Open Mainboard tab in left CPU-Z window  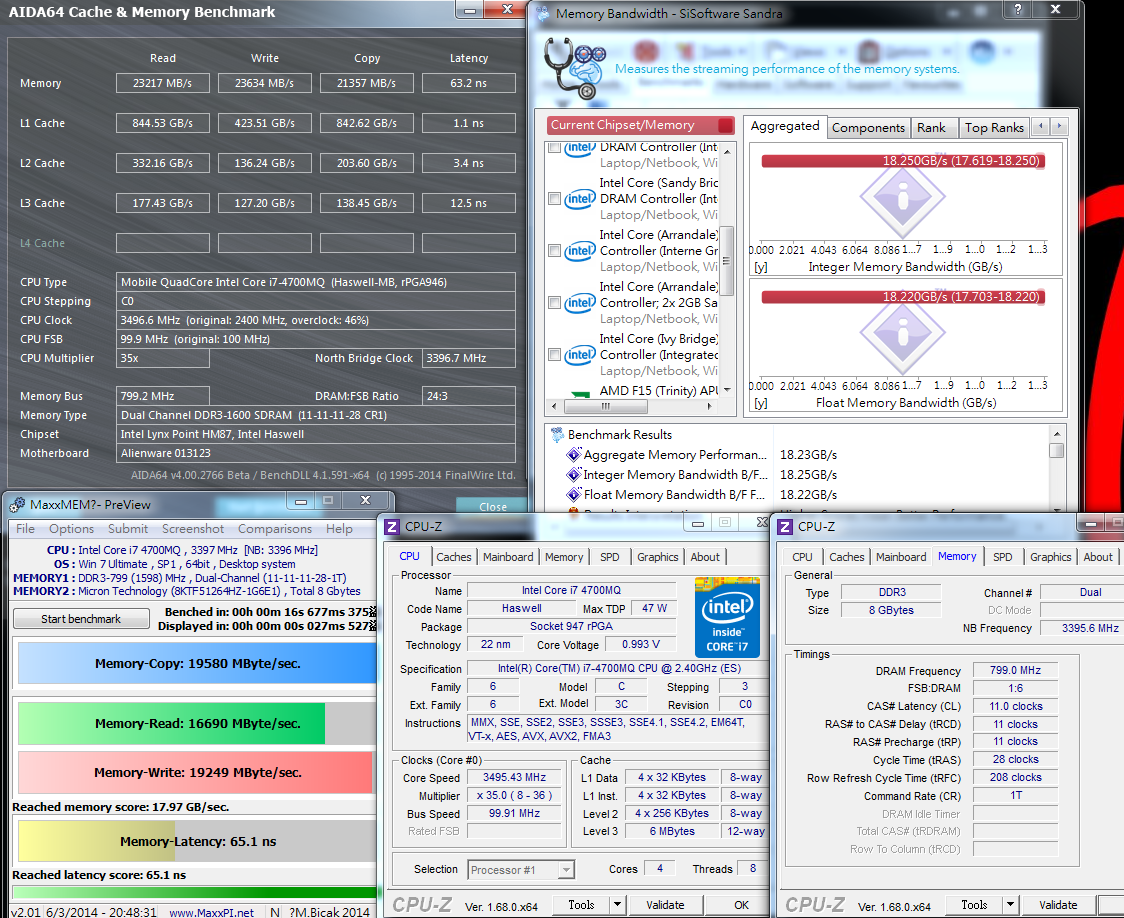[508, 557]
